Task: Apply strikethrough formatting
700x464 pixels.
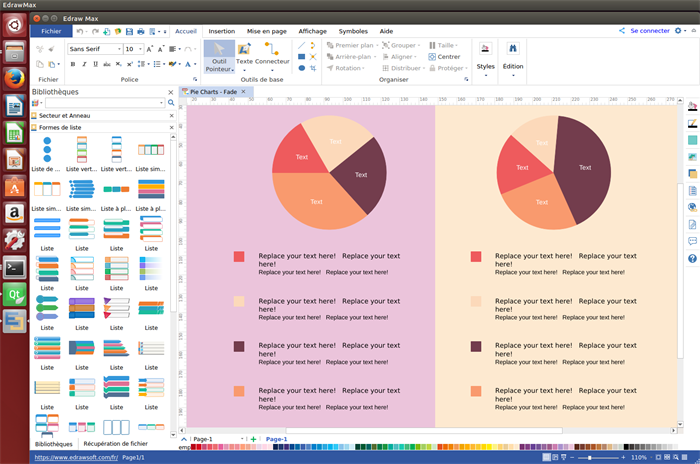Action: (x=107, y=64)
